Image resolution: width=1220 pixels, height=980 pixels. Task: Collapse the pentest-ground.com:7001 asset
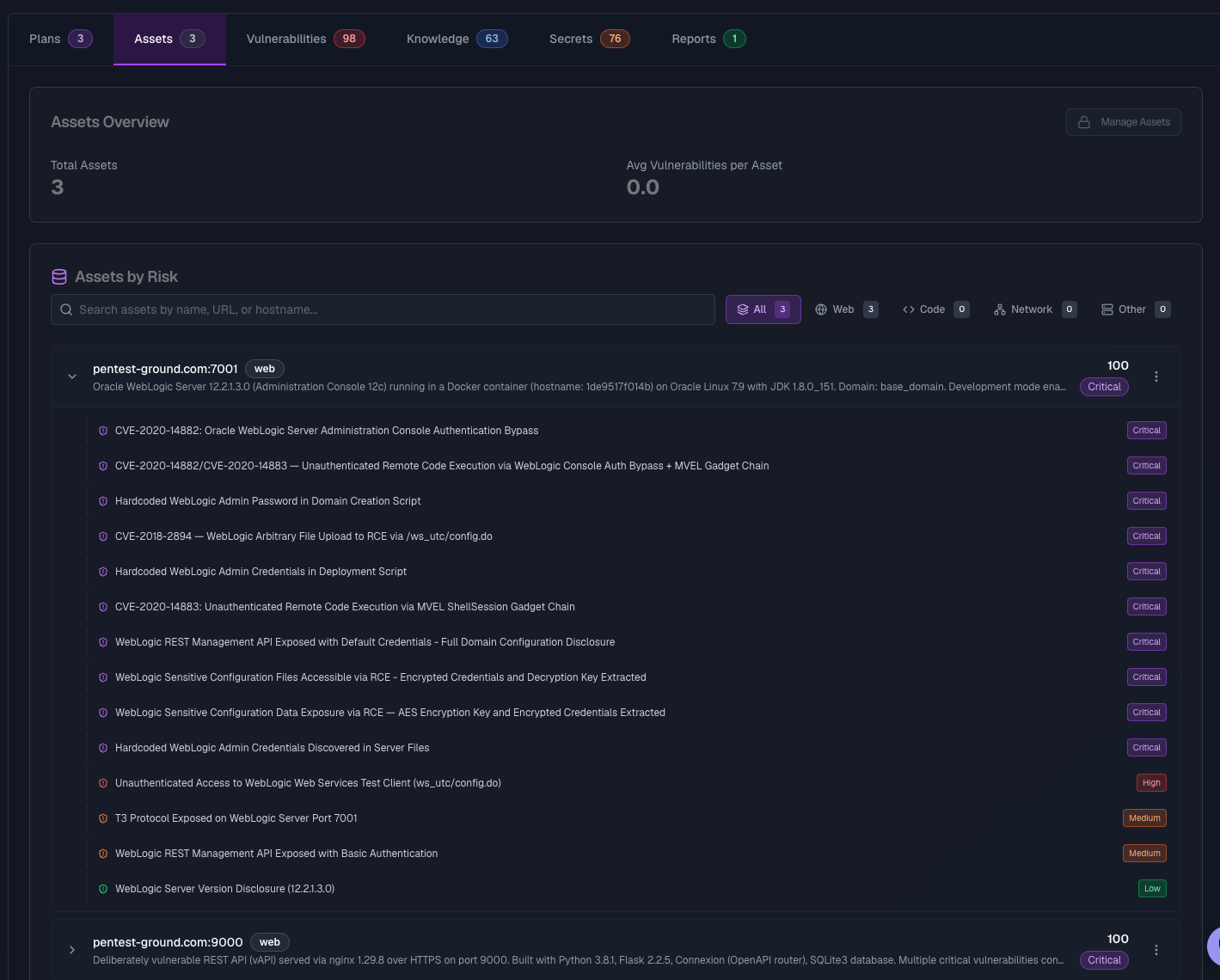(72, 377)
